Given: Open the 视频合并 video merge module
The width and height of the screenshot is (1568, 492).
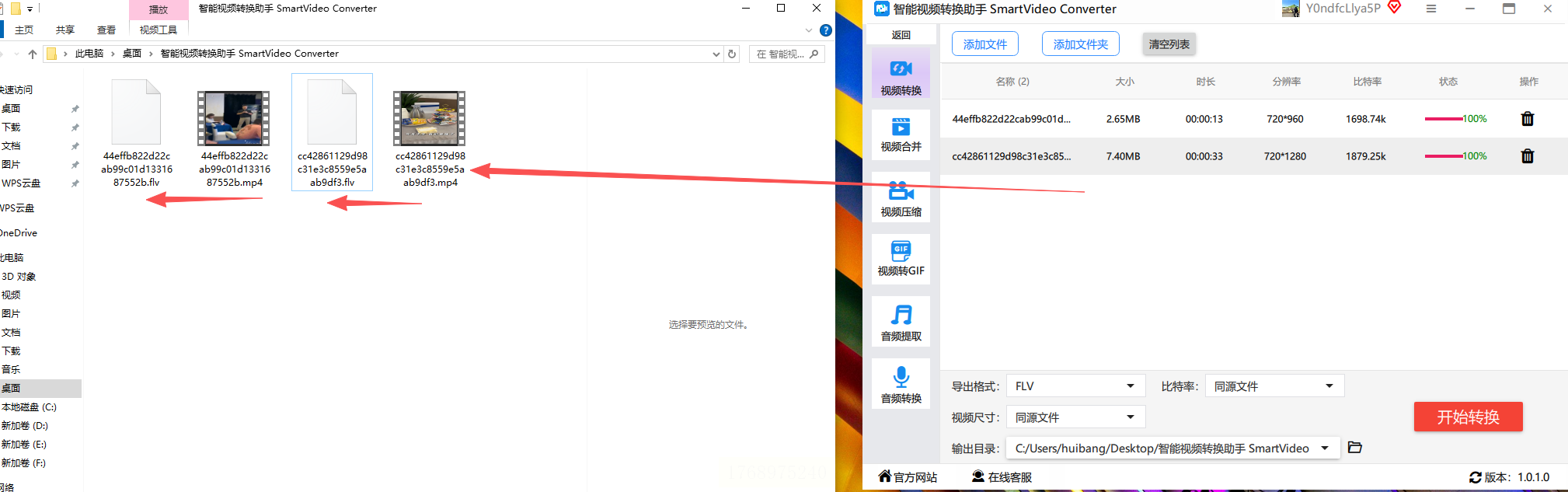Looking at the screenshot, I should (x=901, y=134).
